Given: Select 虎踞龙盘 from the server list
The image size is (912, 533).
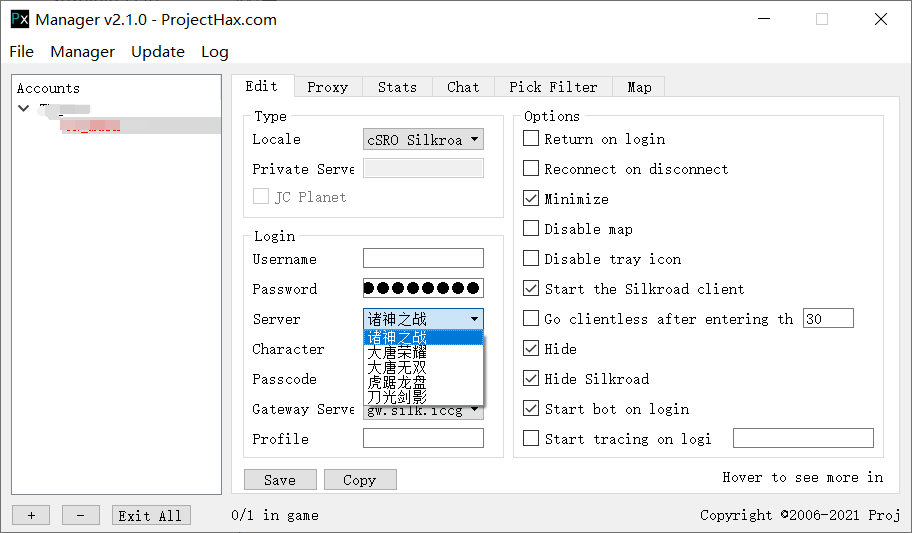Looking at the screenshot, I should [397, 382].
